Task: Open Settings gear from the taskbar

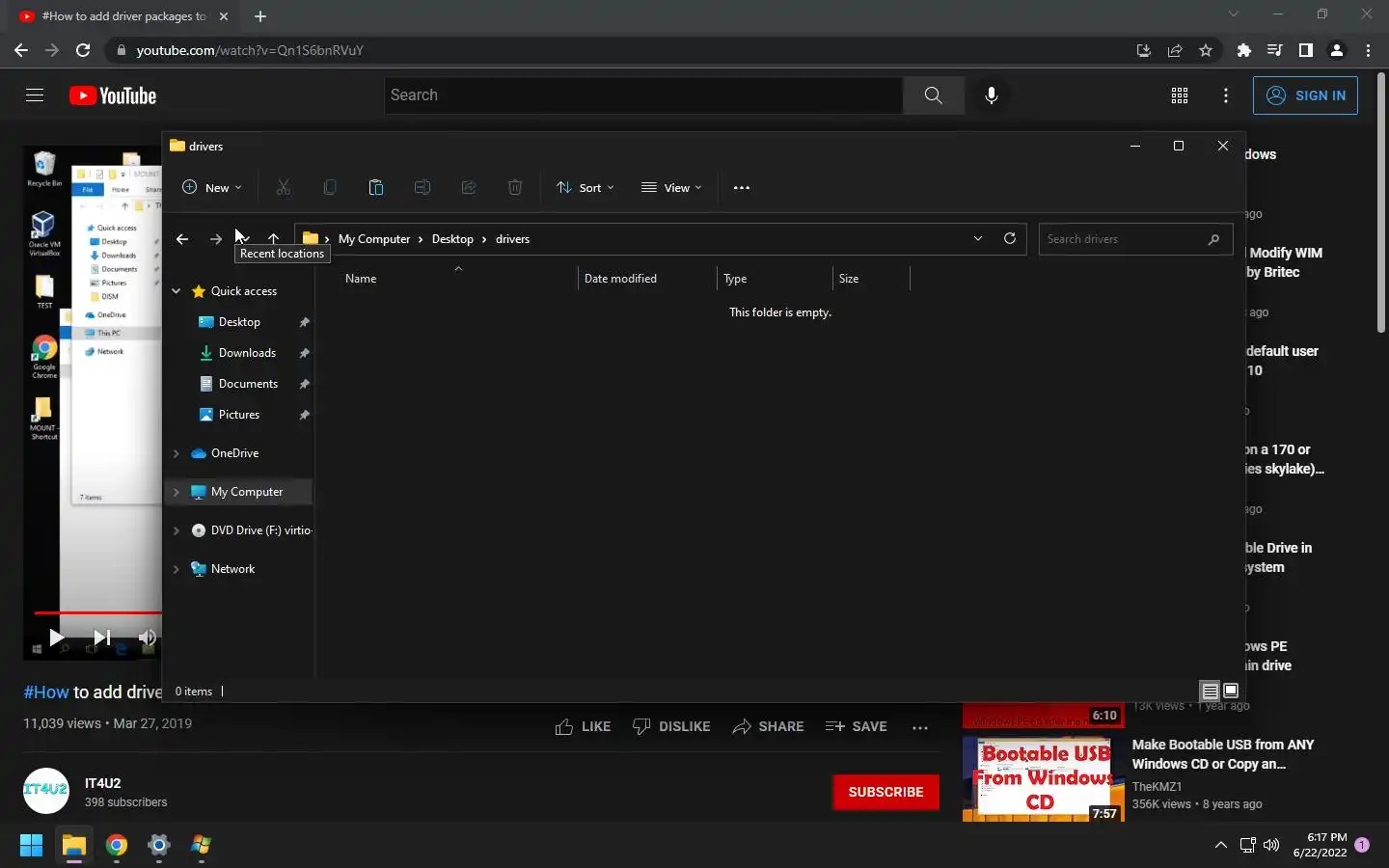Action: point(159,846)
